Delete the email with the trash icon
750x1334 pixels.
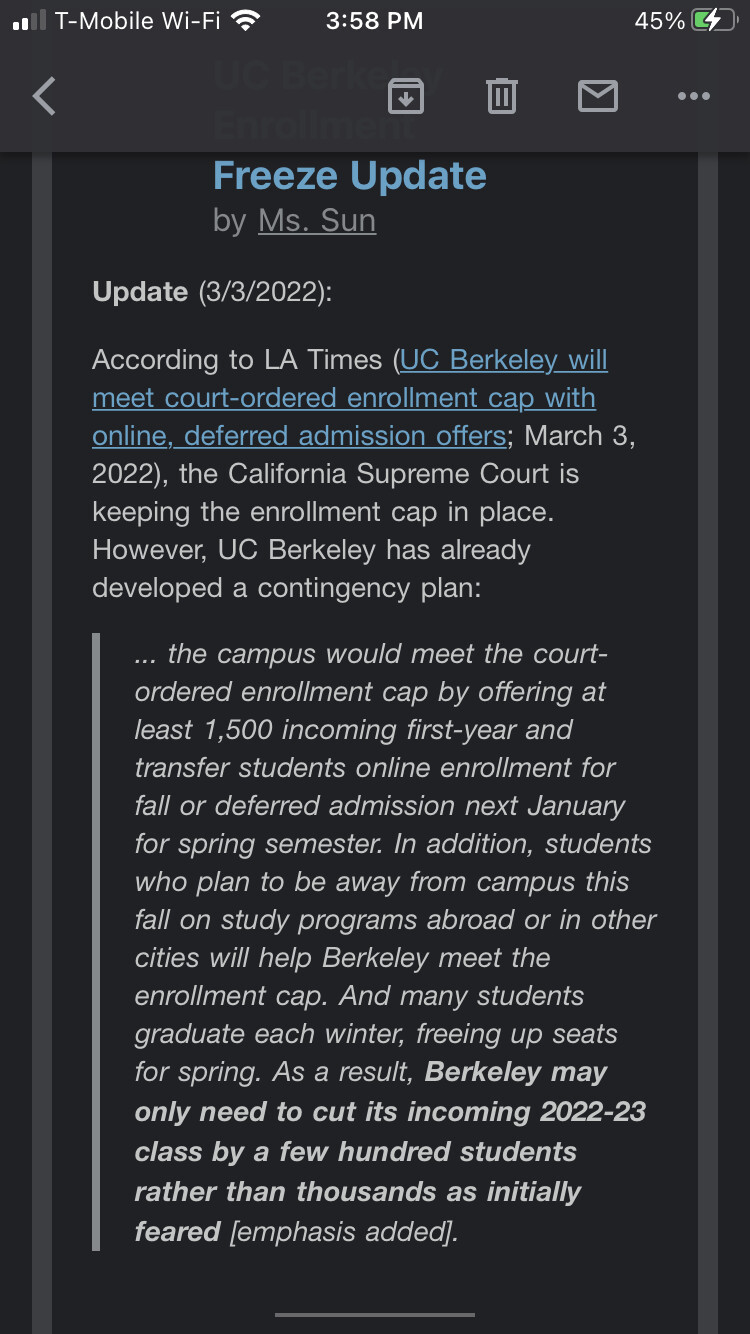[x=501, y=96]
